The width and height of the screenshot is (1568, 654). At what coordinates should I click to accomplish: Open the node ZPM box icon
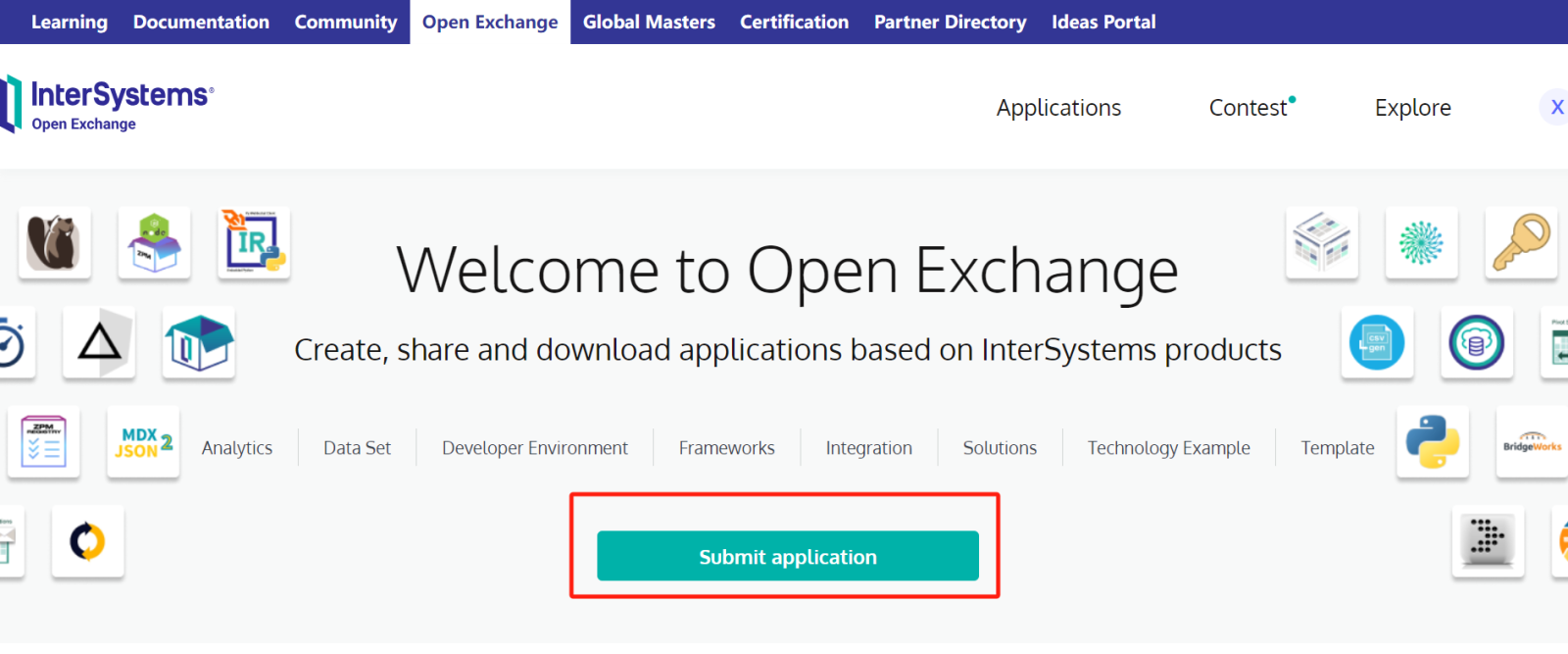154,242
